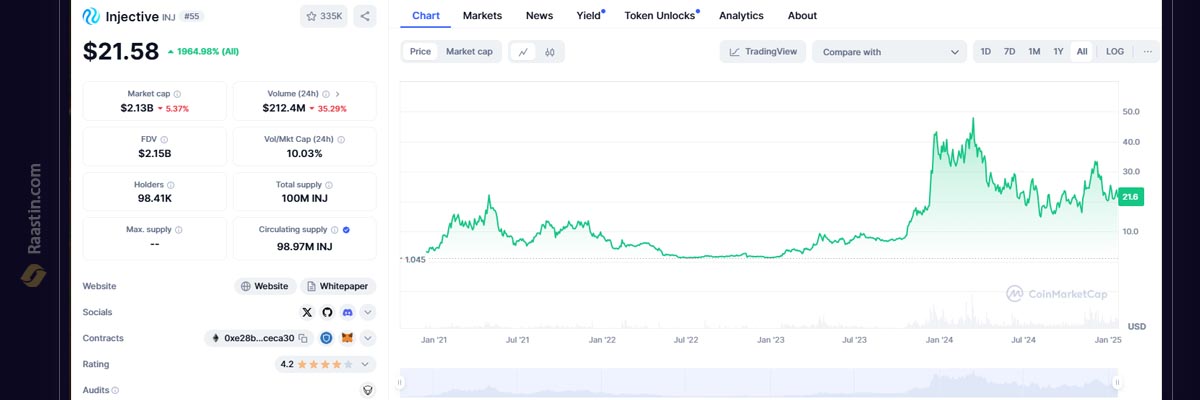The height and width of the screenshot is (400, 1200).
Task: Click the Max. supply info icon
Action: (x=179, y=230)
